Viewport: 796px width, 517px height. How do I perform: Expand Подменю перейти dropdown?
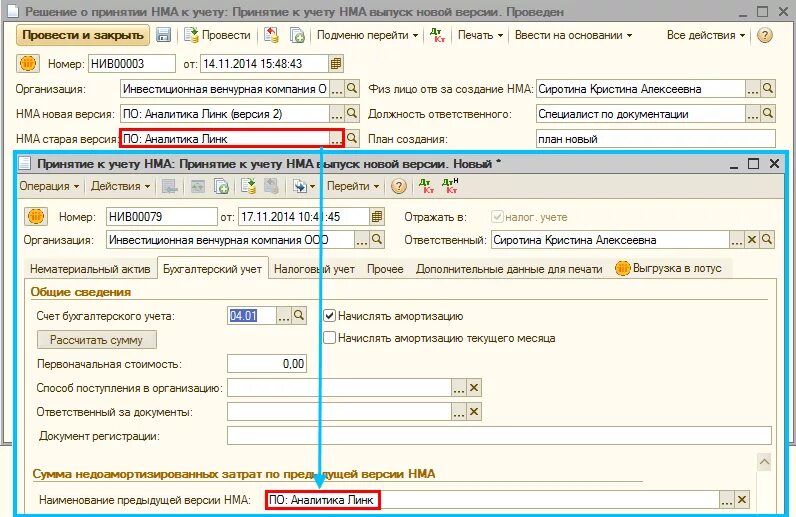coord(368,35)
